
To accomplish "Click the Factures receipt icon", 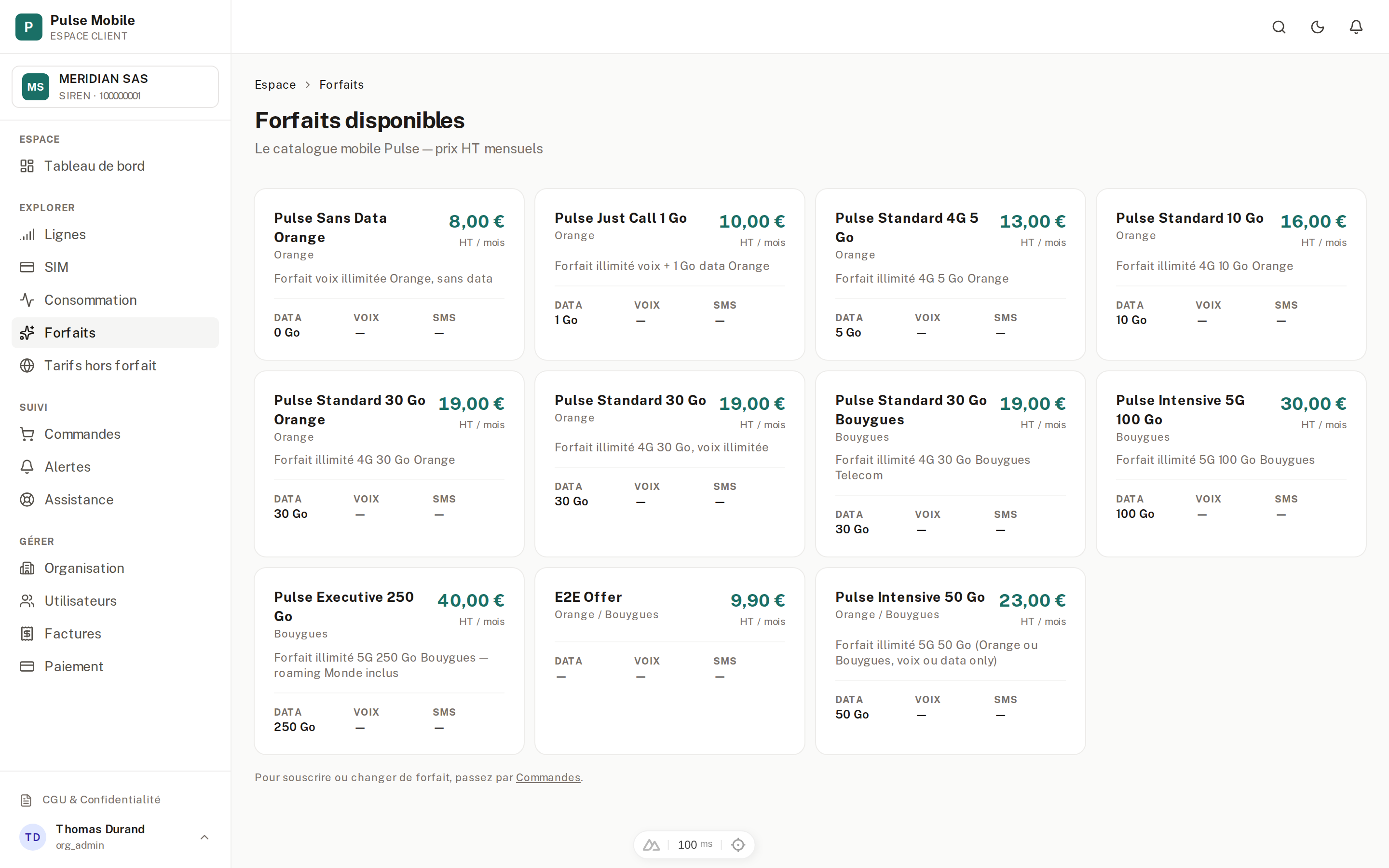I will (27, 633).
